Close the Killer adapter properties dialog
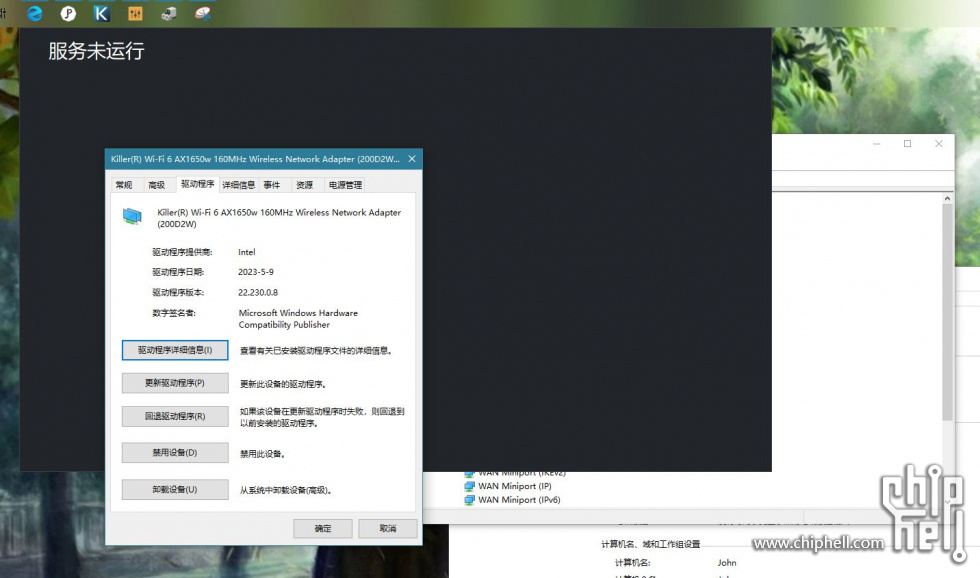This screenshot has width=980, height=578. click(x=412, y=159)
